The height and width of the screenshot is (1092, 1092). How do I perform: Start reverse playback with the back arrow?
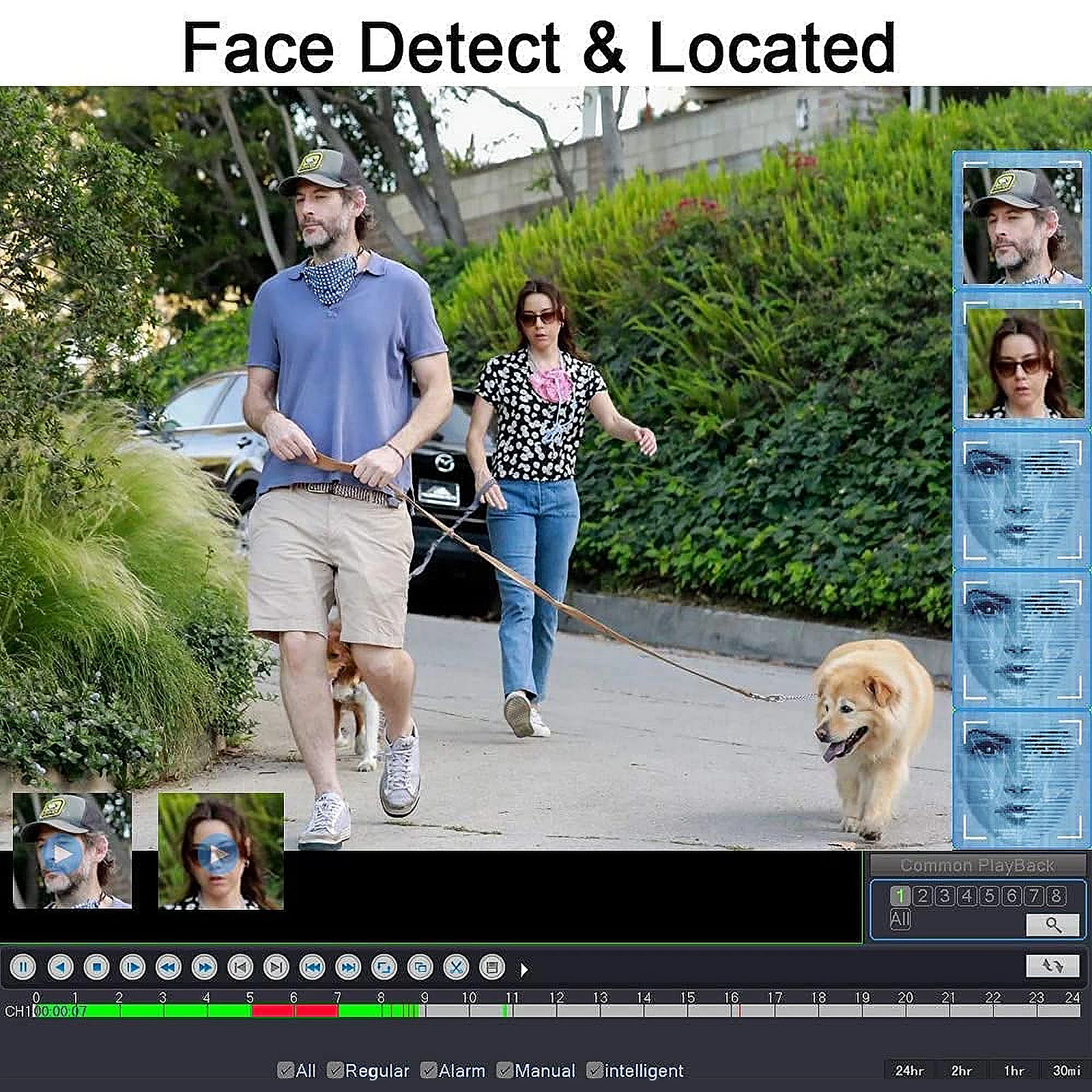[60, 967]
